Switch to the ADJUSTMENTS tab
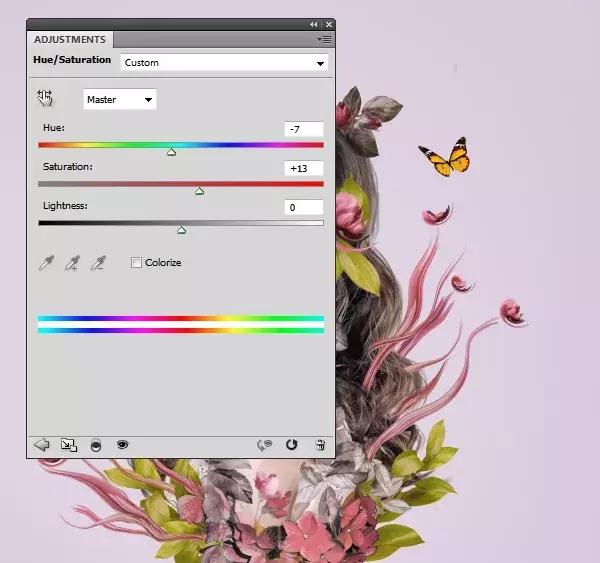This screenshot has height=563, width=600. pos(70,40)
